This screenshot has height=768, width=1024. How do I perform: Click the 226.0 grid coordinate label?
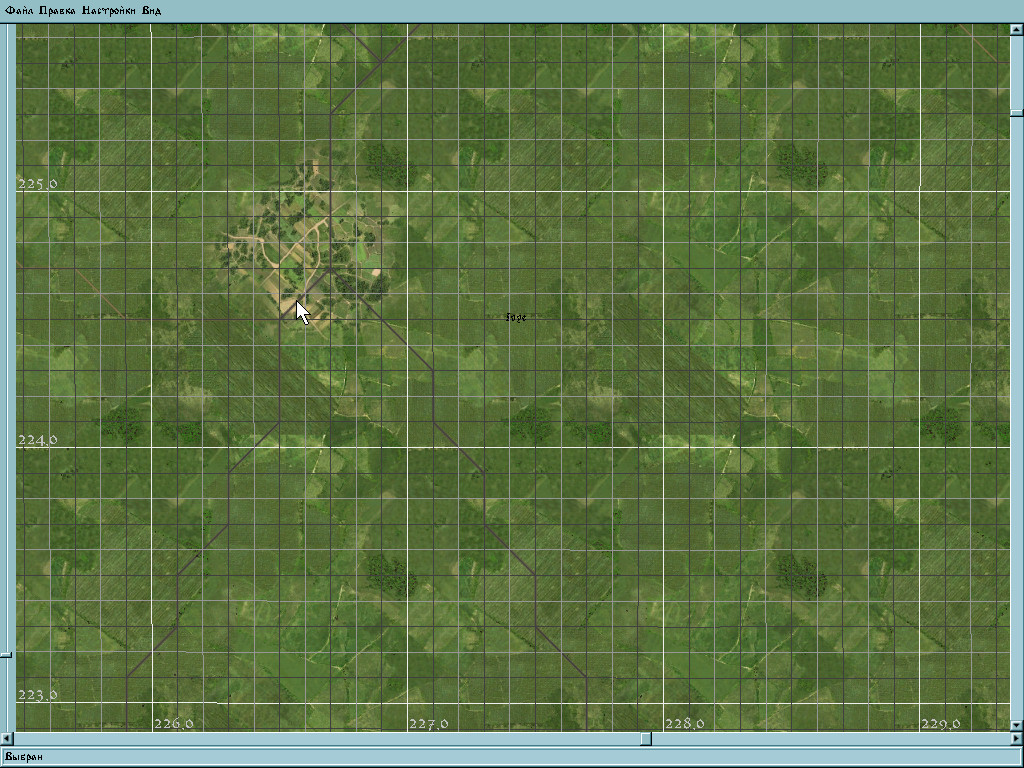point(174,724)
